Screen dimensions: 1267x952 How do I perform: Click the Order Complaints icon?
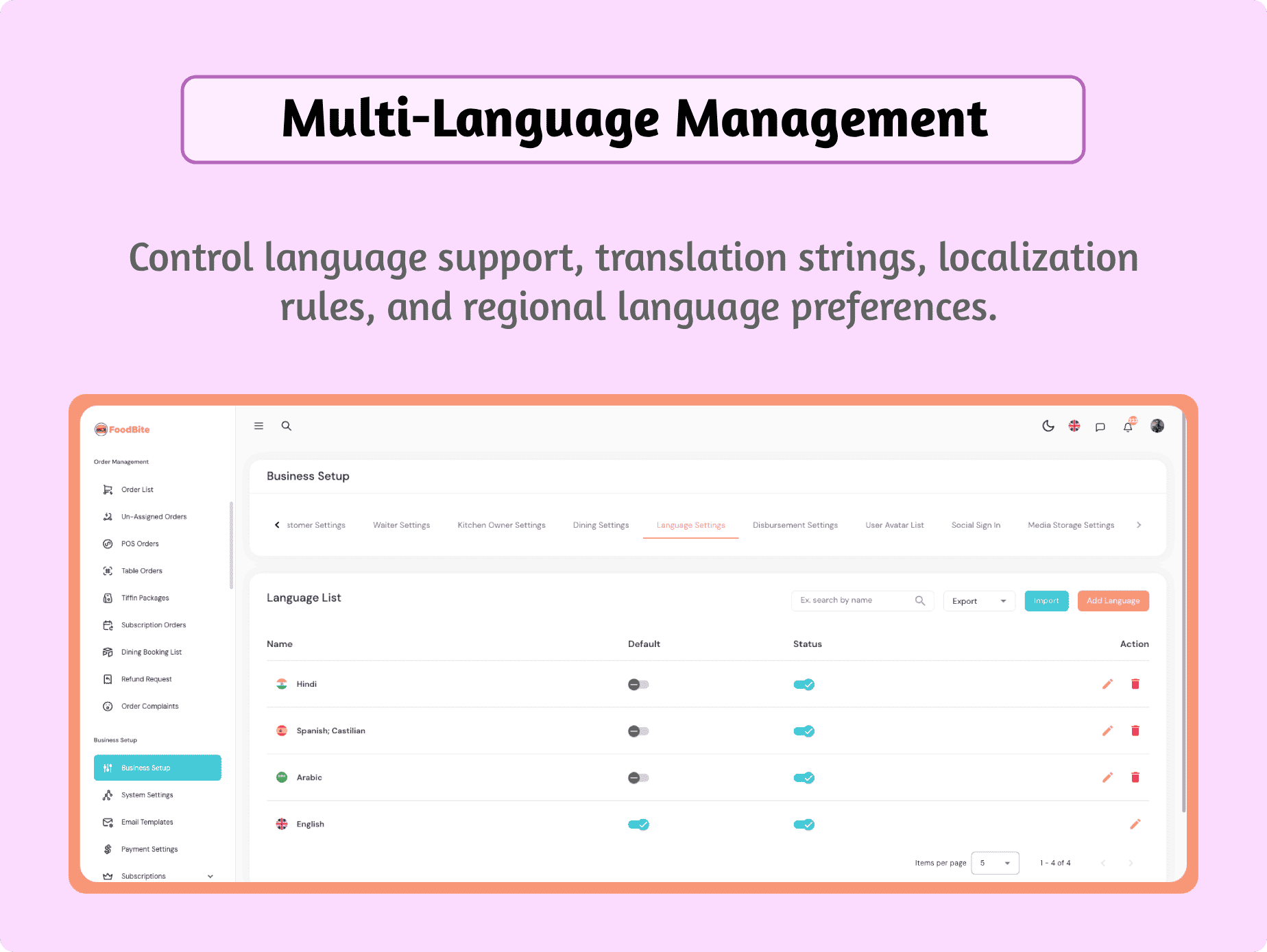108,706
